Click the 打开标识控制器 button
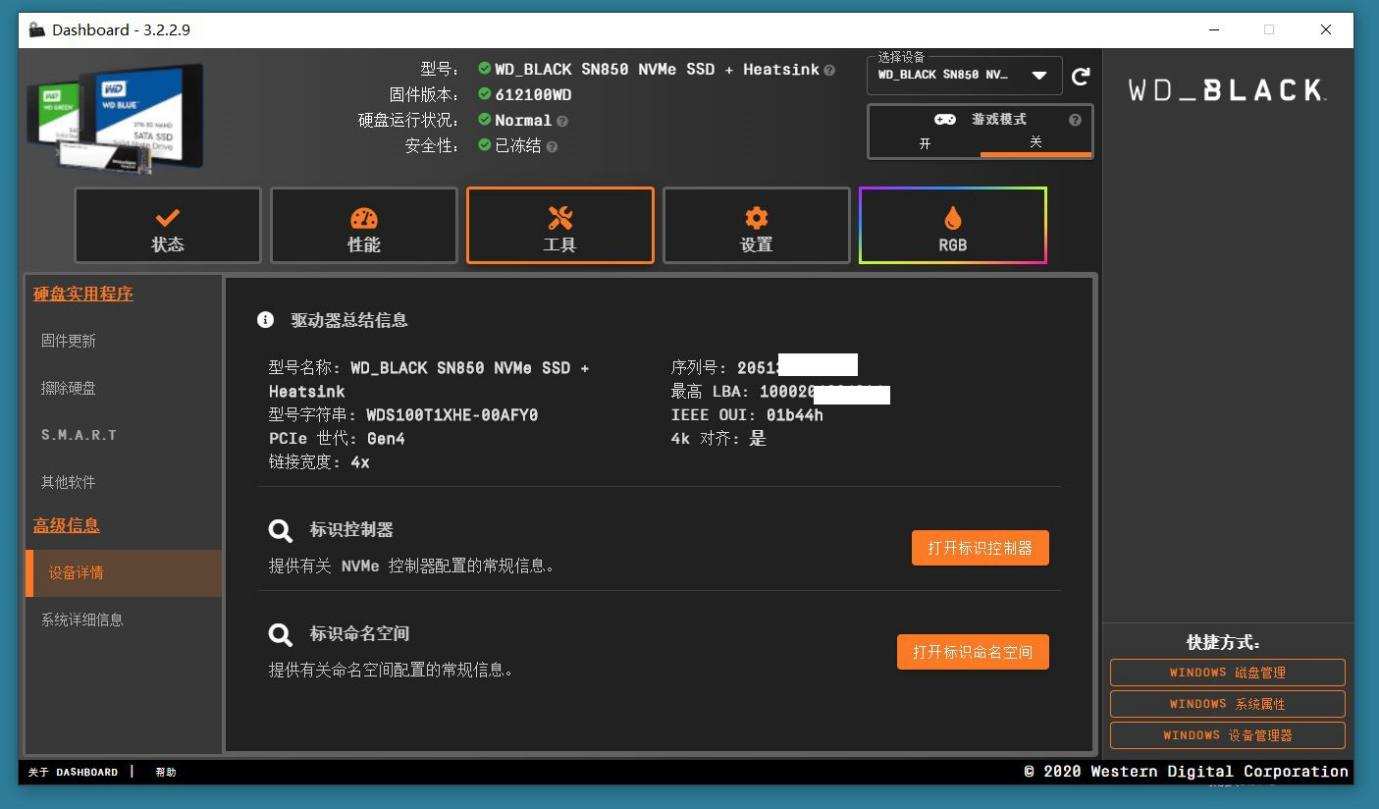This screenshot has width=1379, height=809. (980, 548)
